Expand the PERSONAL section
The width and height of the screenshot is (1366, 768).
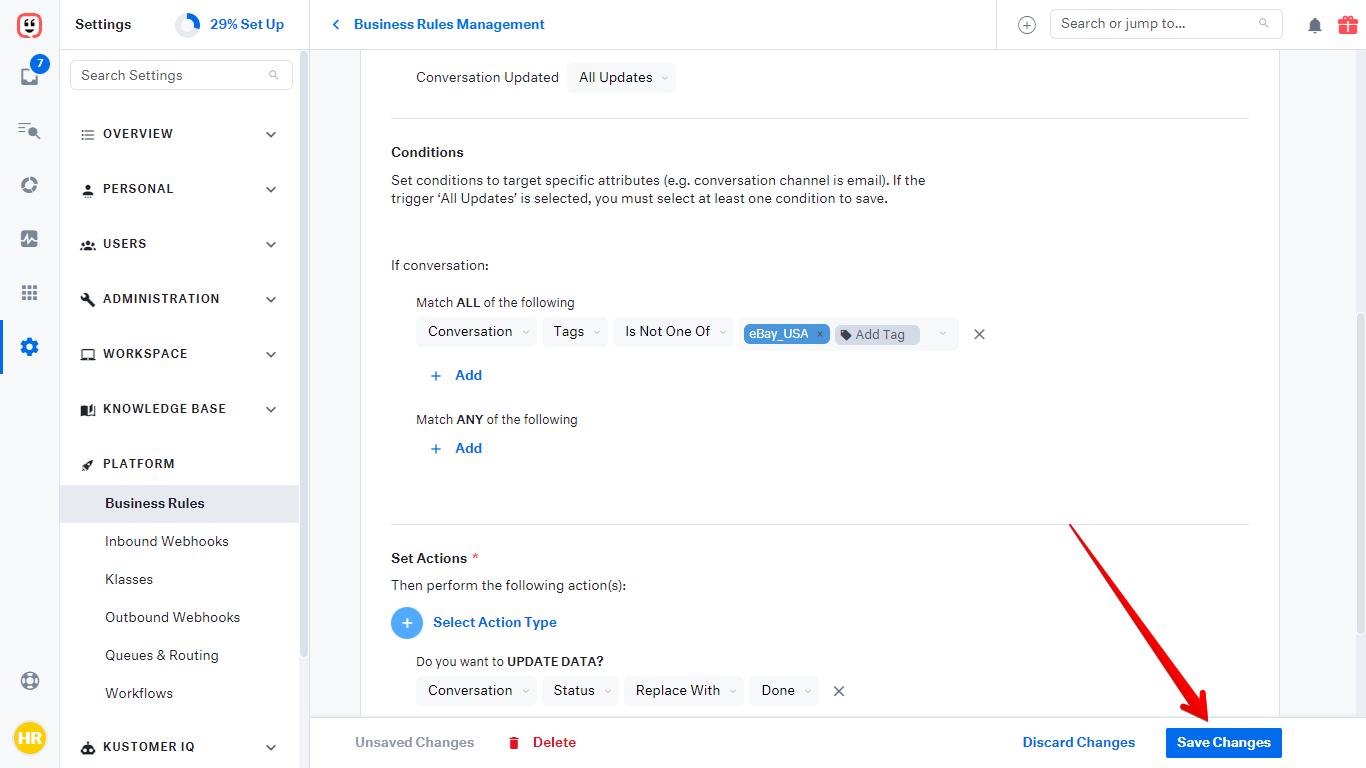click(179, 189)
